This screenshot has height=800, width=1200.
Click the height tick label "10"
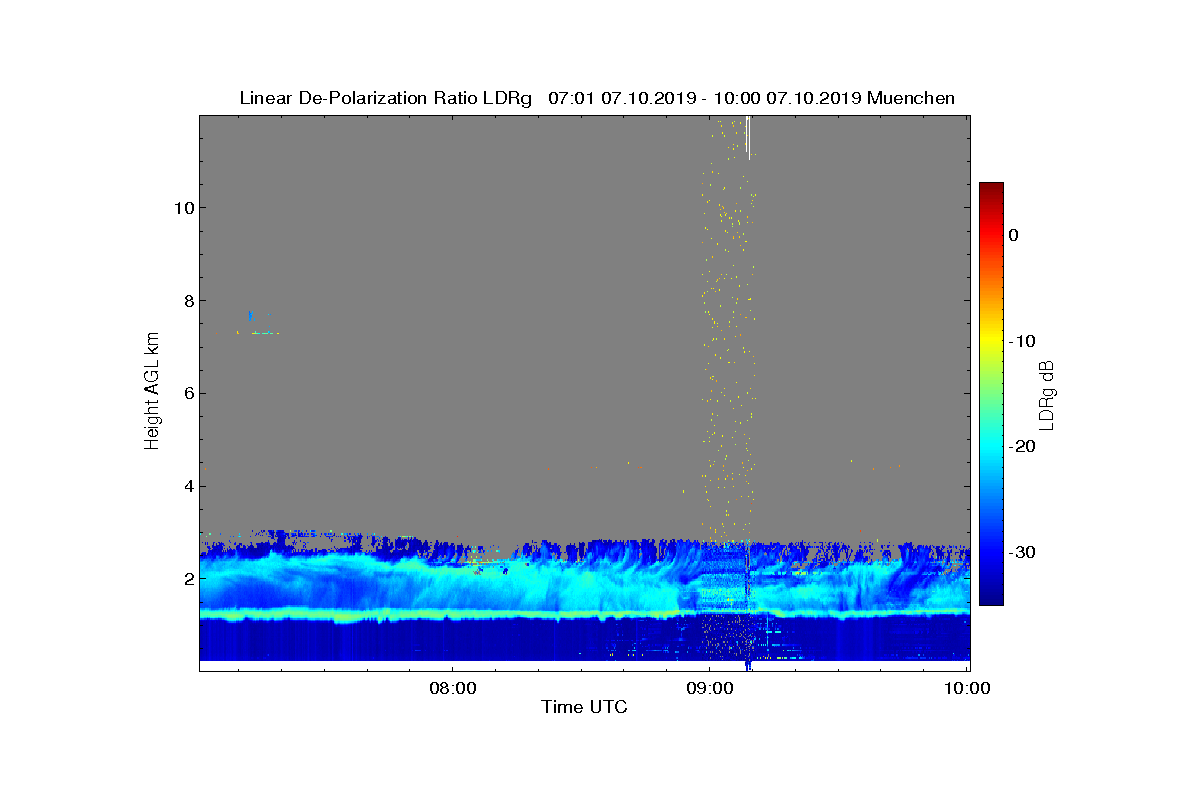pos(182,208)
